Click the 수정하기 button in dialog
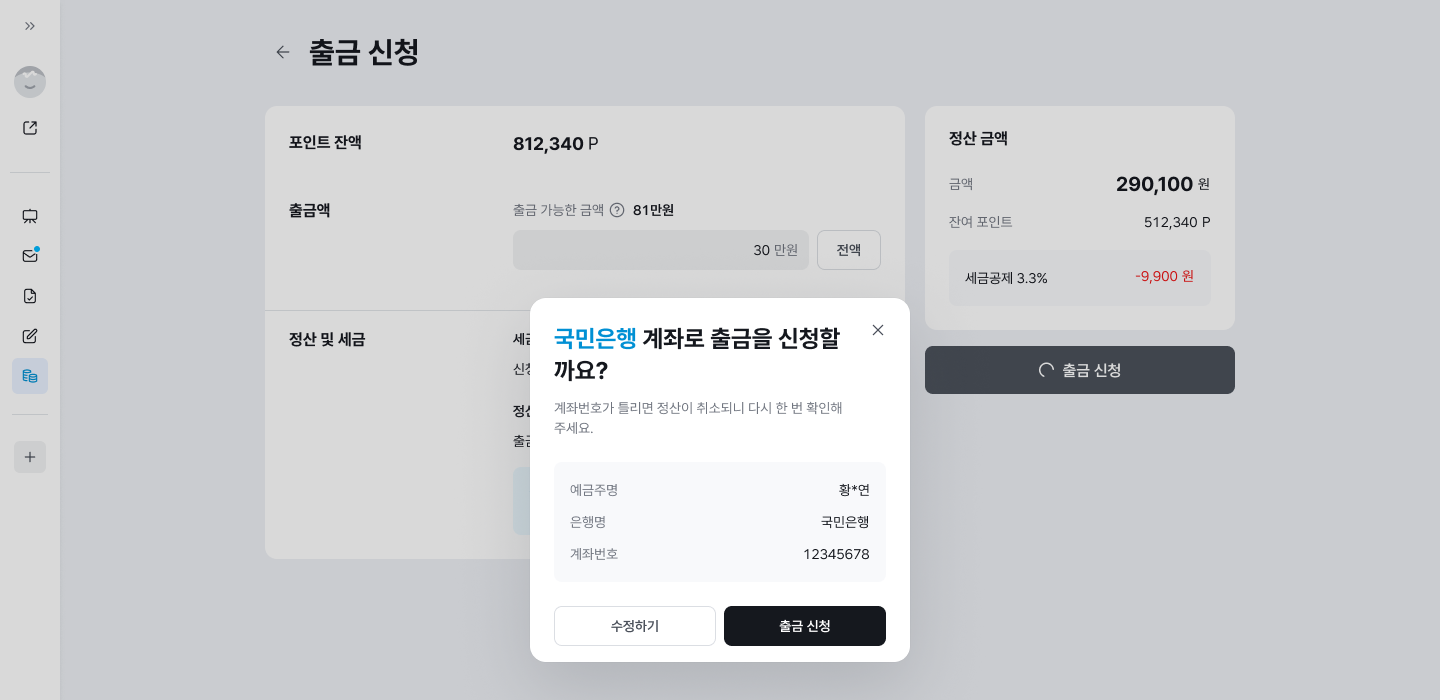1440x700 pixels. pos(635,626)
